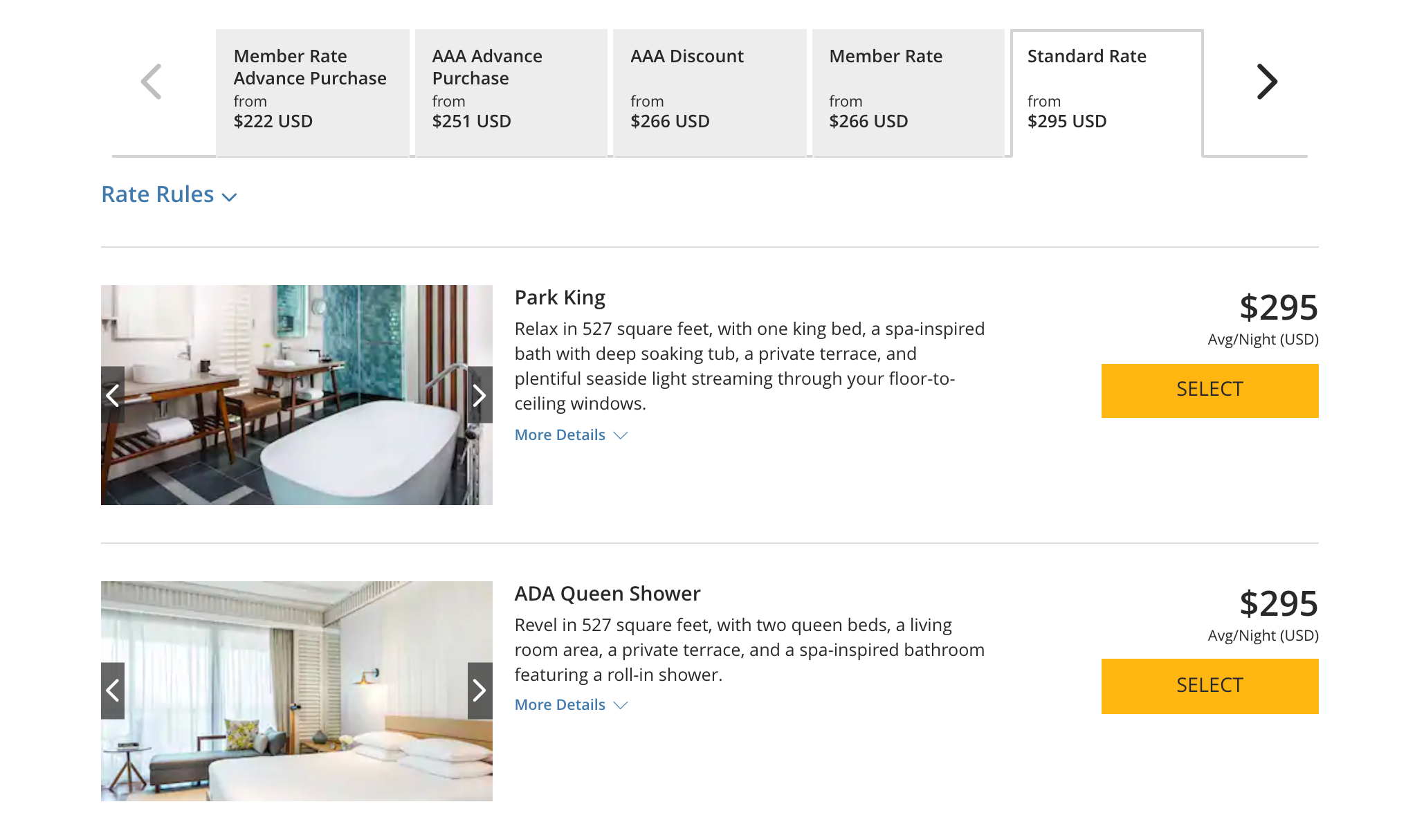Show previous Park King room photo
The image size is (1424, 840).
[113, 395]
